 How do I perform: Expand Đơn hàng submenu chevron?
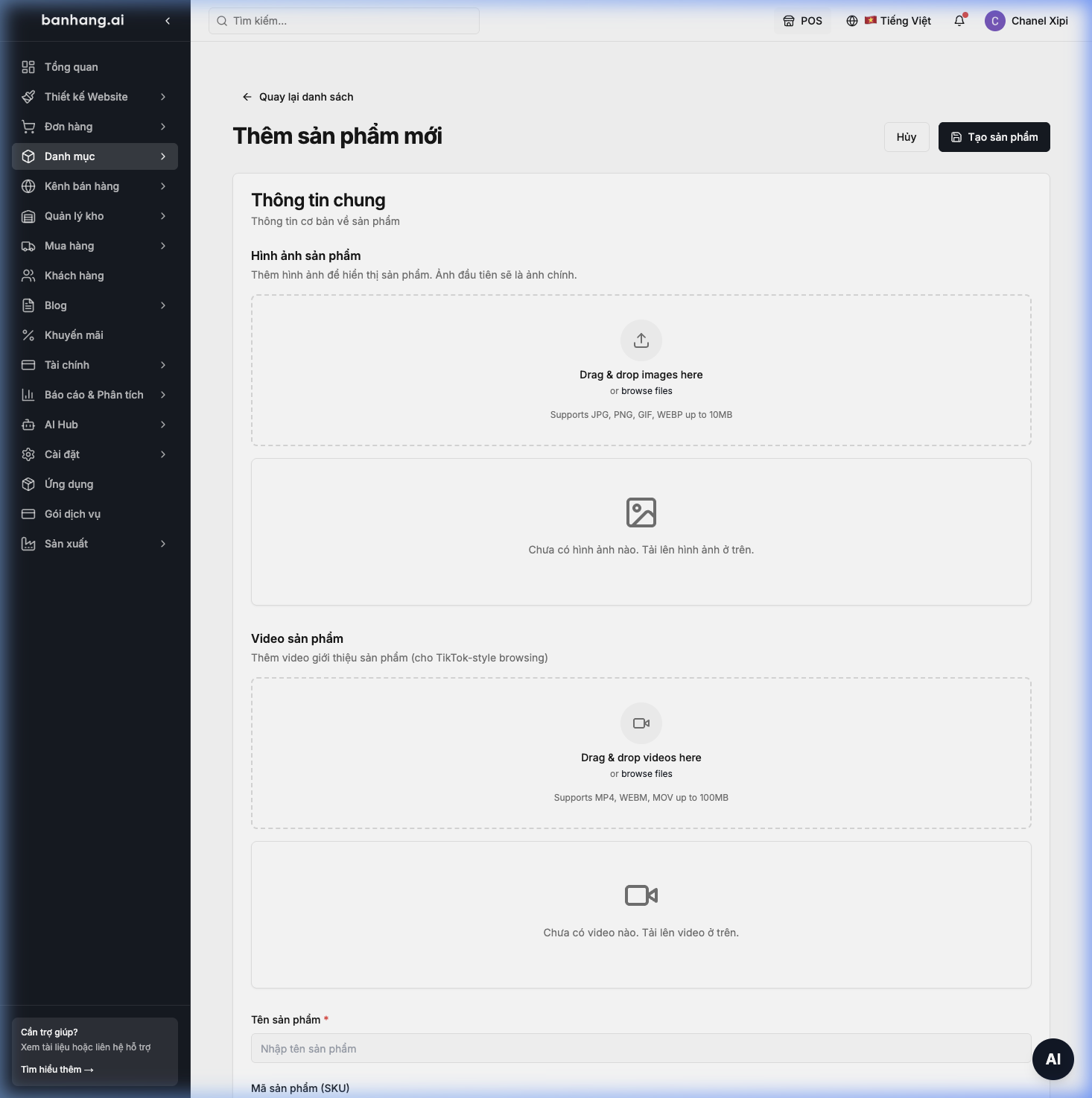pos(163,127)
